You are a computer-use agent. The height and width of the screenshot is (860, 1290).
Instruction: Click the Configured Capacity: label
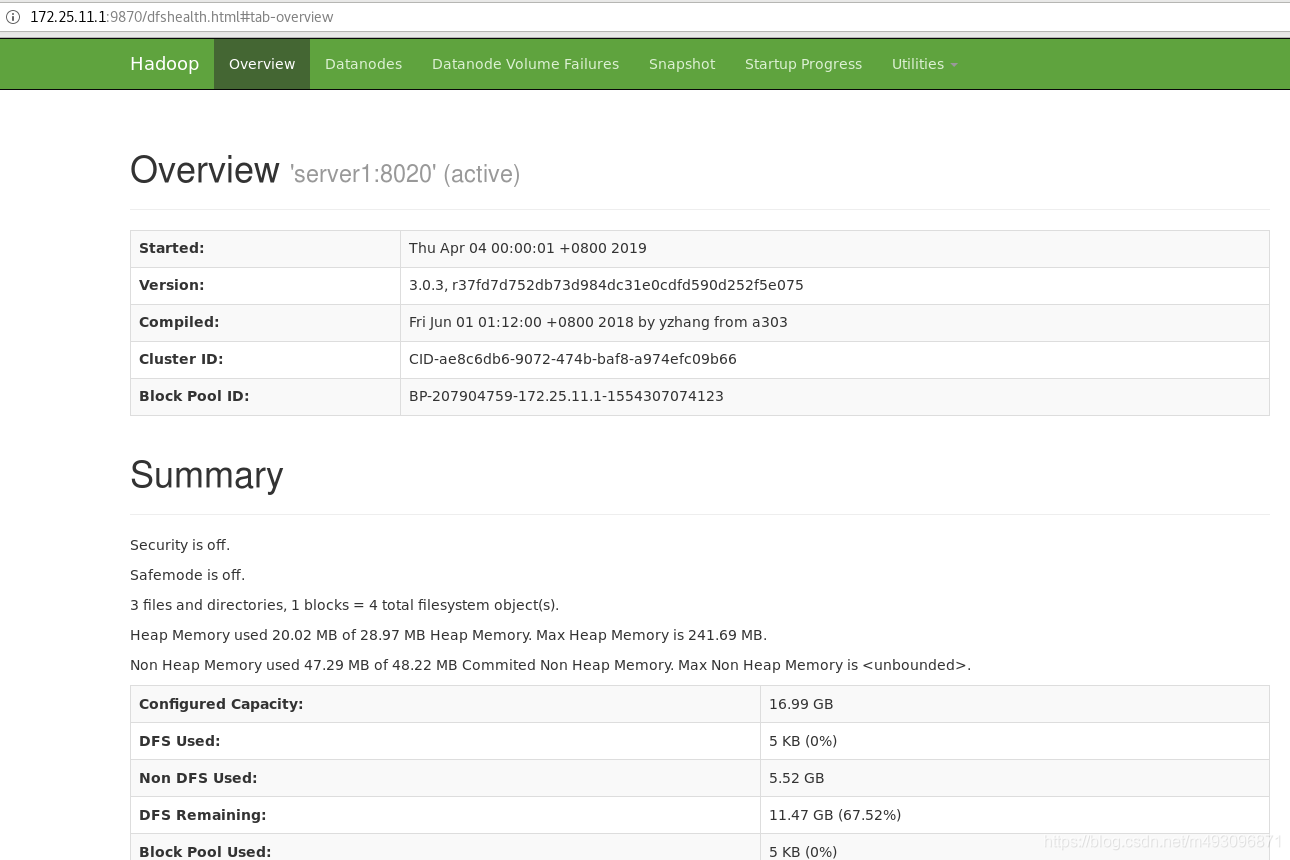coord(221,704)
